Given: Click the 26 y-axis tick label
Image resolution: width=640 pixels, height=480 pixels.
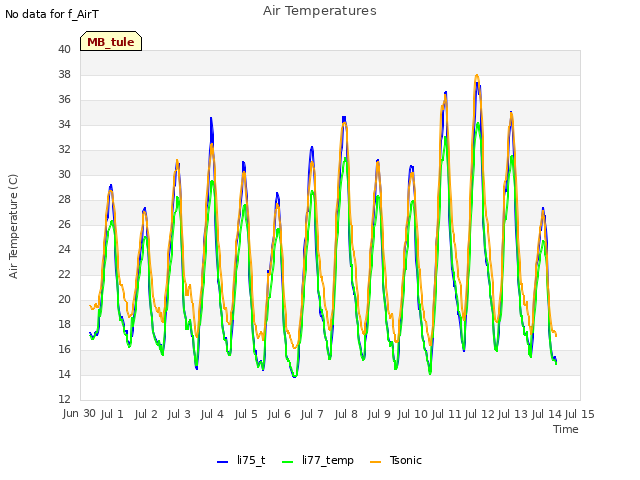Looking at the screenshot, I should pos(64,224).
